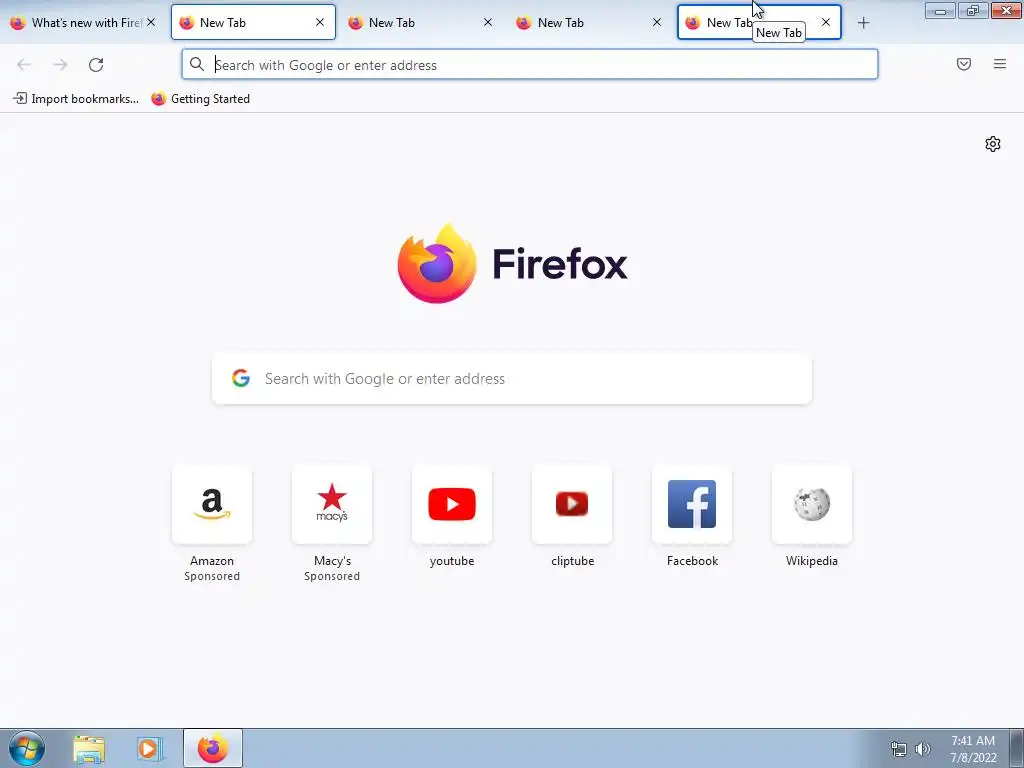
Task: Open the Amazon sponsored shortcut tile
Action: point(212,504)
